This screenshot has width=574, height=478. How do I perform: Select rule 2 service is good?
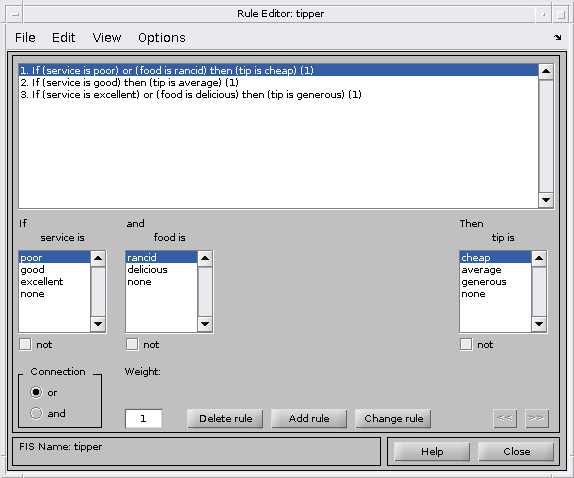[x=278, y=82]
